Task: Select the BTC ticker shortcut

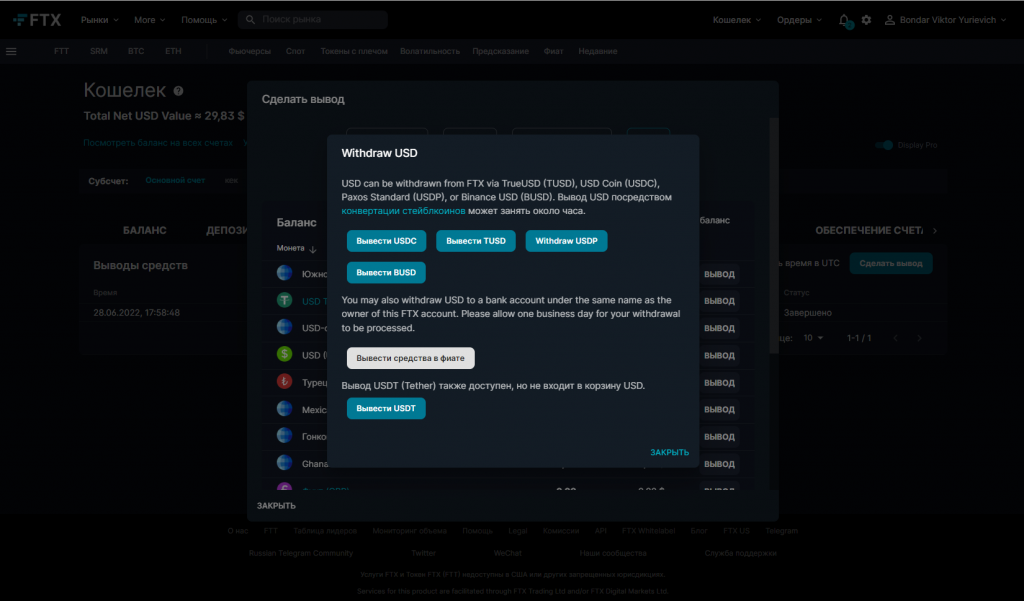Action: click(x=136, y=51)
